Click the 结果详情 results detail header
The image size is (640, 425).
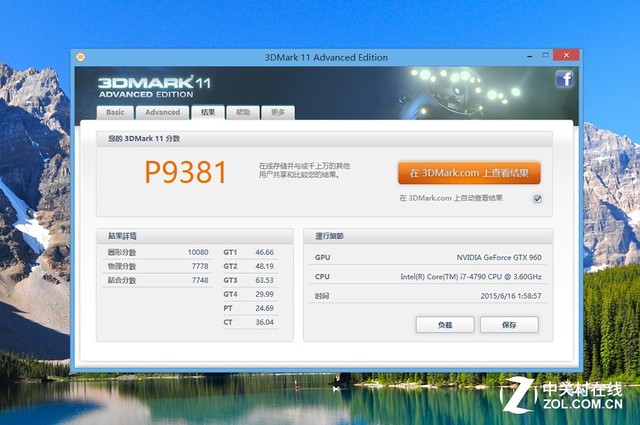[x=122, y=236]
